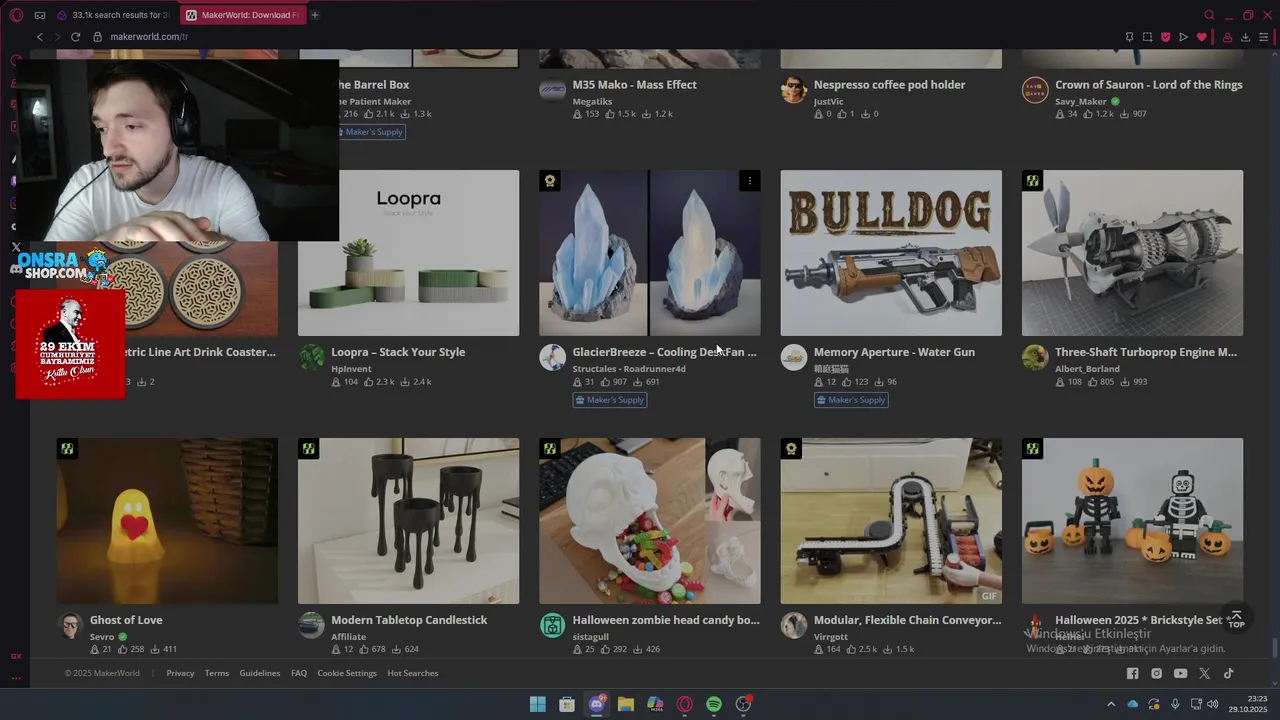Viewport: 1280px width, 720px height.
Task: Open the Guidelines footer link
Action: [x=260, y=673]
